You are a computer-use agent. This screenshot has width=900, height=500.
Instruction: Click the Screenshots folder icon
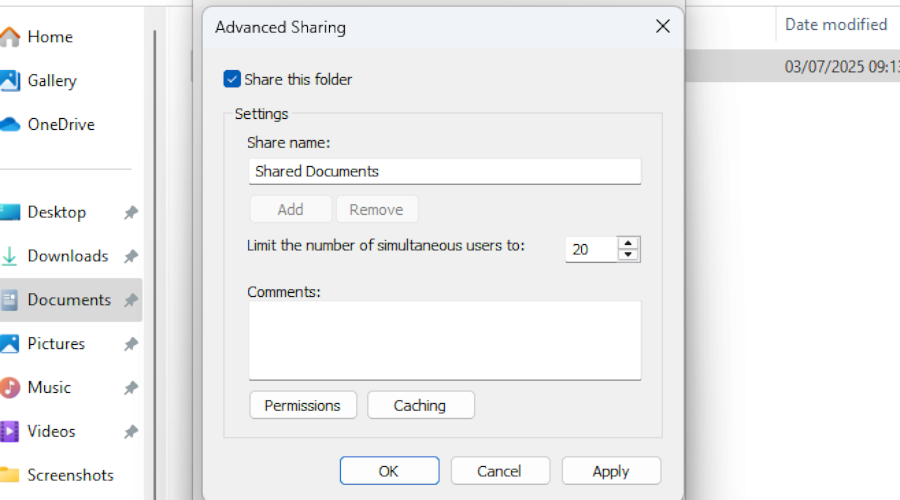(x=9, y=475)
